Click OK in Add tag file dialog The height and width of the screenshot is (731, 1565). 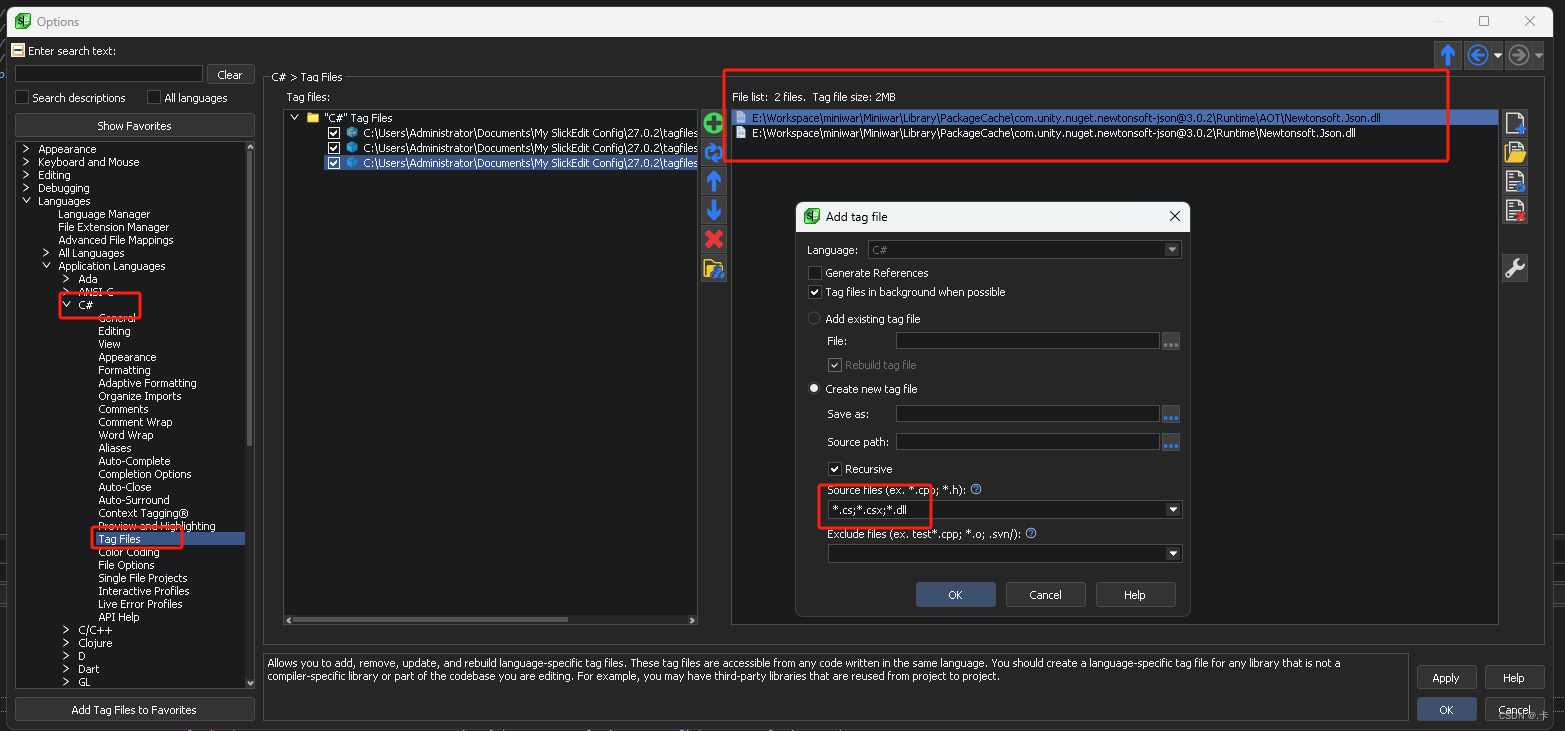coord(955,595)
